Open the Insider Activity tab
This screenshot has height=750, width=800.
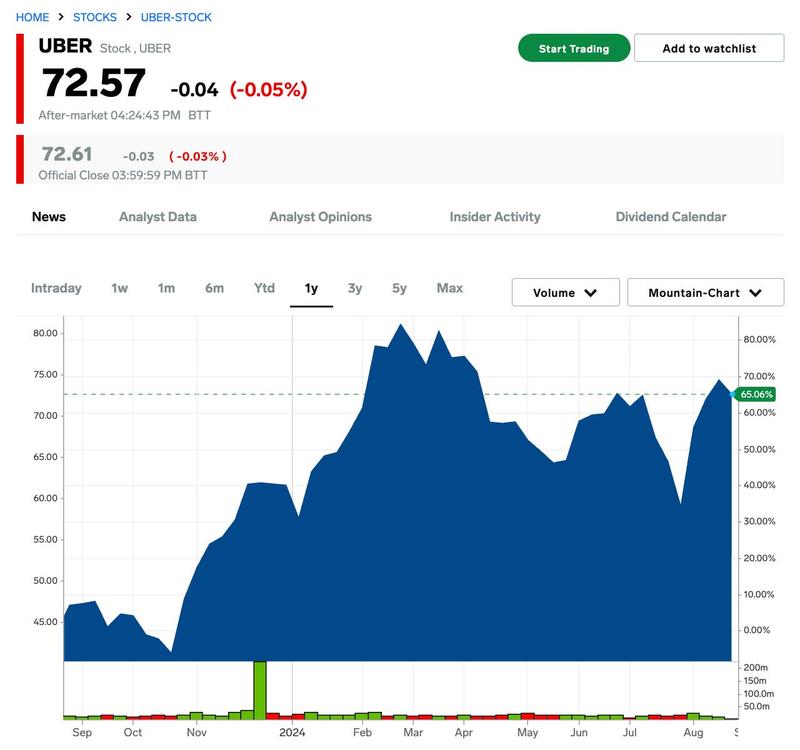click(x=495, y=217)
